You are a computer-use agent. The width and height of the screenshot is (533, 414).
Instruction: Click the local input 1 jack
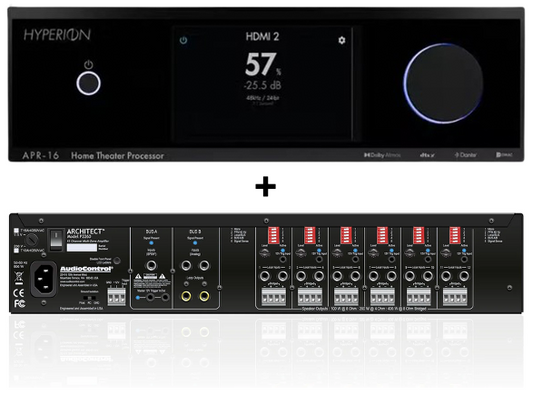tap(265, 276)
